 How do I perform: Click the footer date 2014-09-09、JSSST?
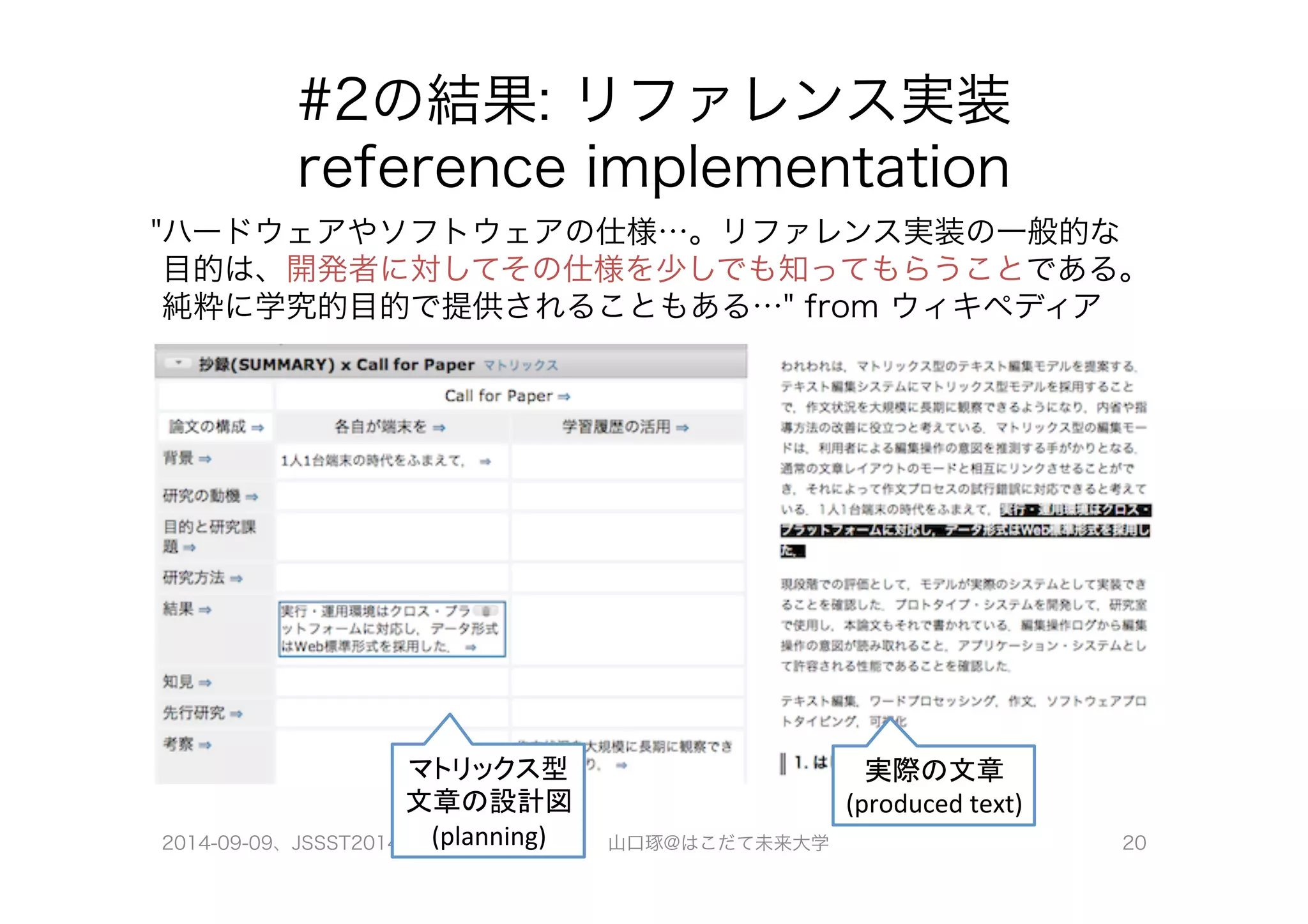point(277,843)
